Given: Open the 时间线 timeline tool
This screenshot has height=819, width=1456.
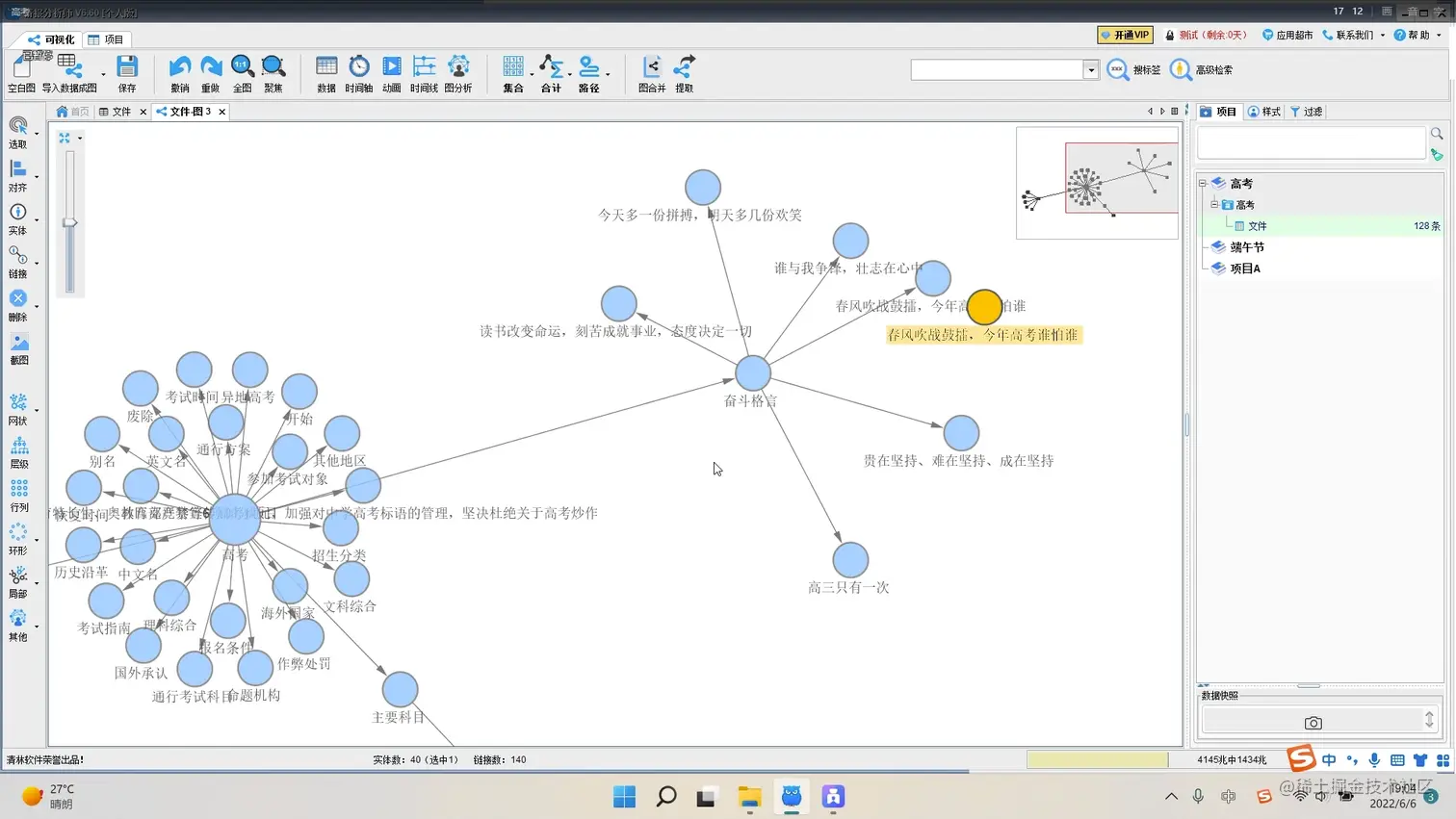Looking at the screenshot, I should point(424,73).
